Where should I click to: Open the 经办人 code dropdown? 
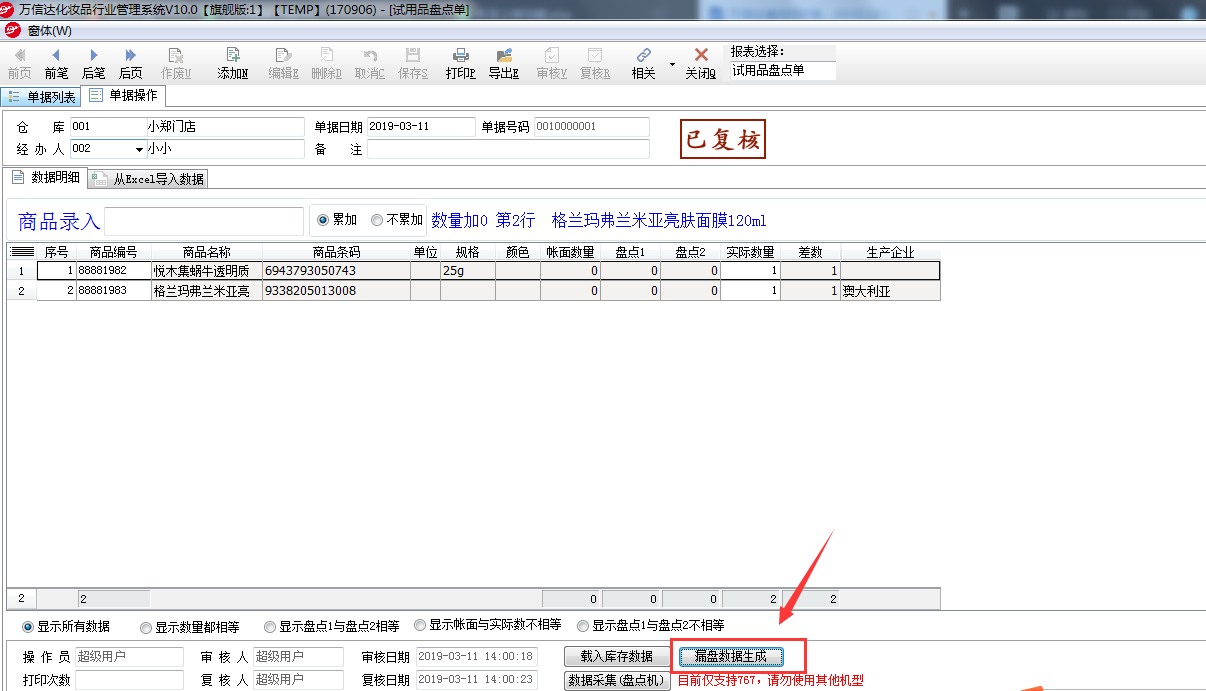(139, 149)
